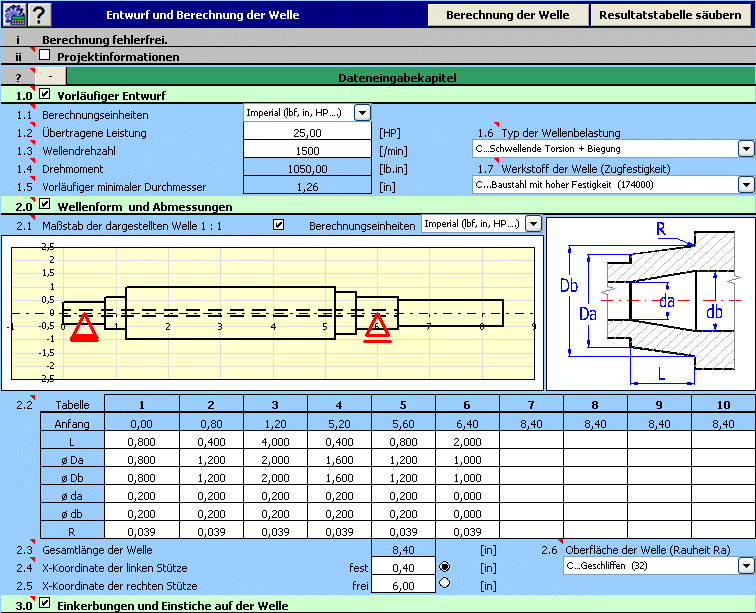Click Anfang cell 0,80 in column 2
The height and width of the screenshot is (613, 756).
[211, 423]
